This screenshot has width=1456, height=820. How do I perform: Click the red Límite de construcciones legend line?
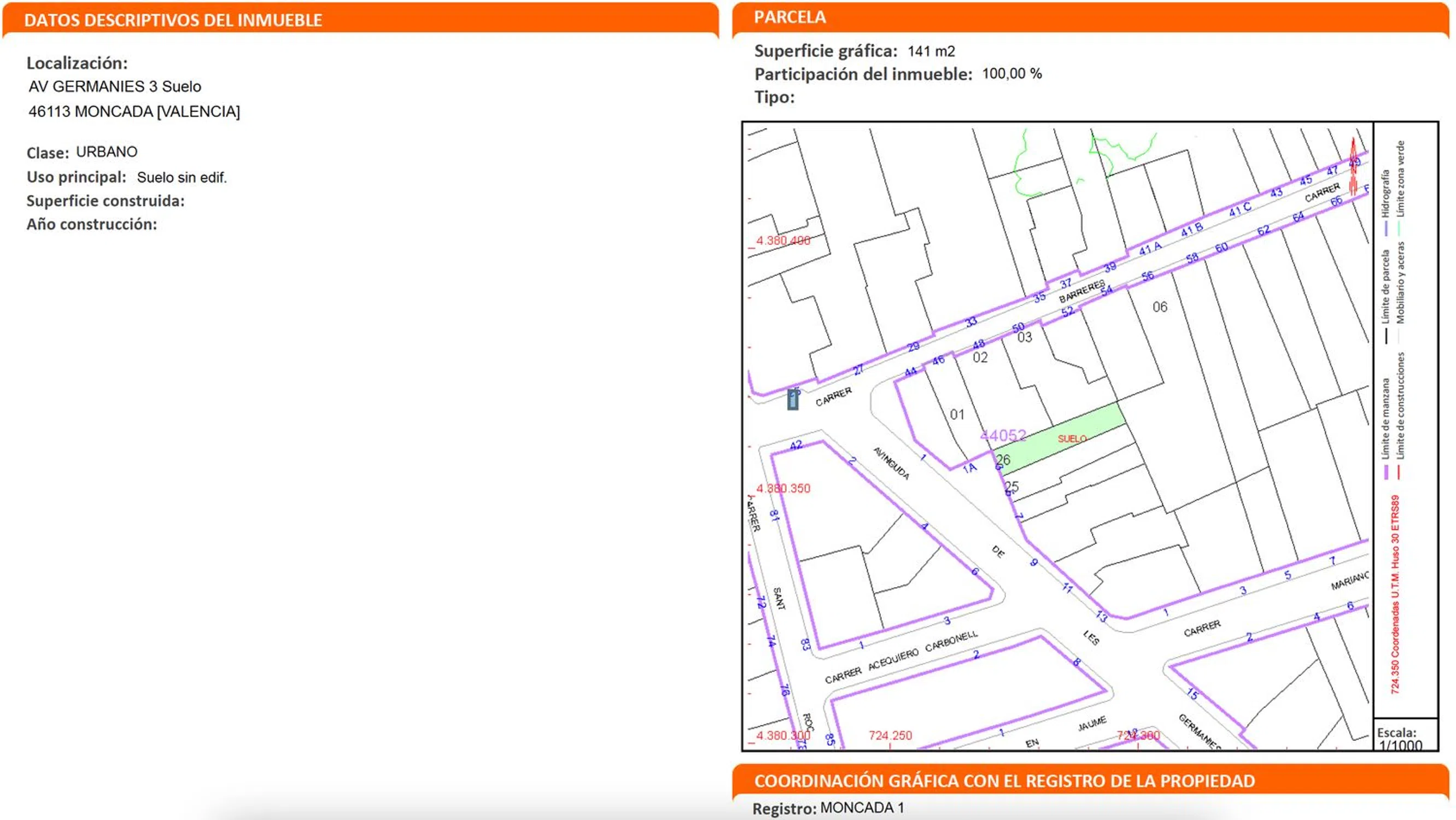(1400, 472)
